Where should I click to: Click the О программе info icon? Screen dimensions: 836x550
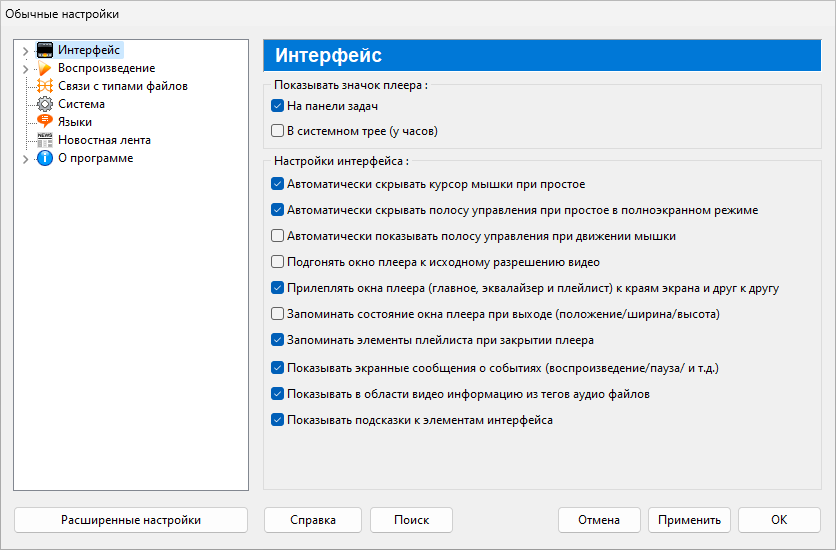pyautogui.click(x=44, y=158)
